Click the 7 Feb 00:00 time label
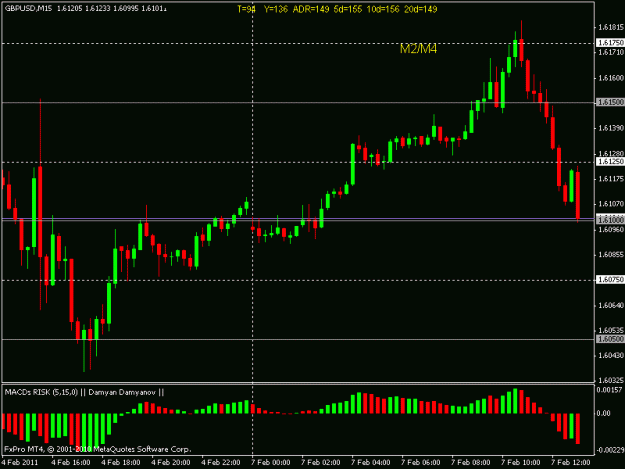This screenshot has height=469, width=625. [x=271, y=463]
